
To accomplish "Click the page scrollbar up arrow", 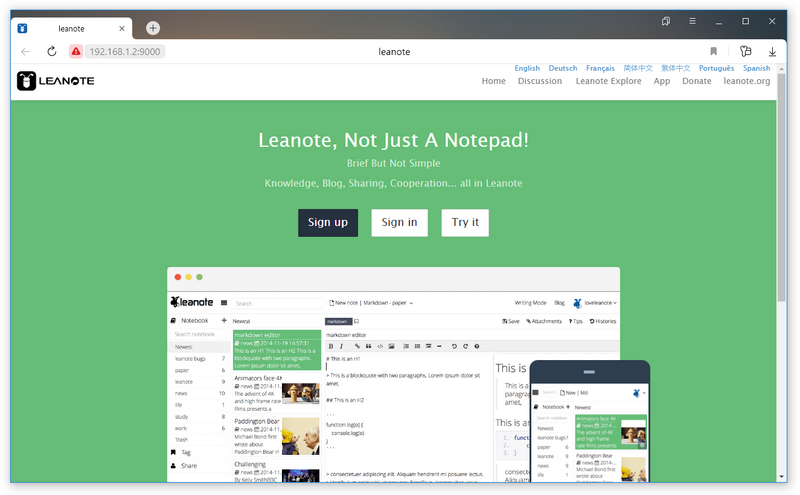I will tap(781, 68).
